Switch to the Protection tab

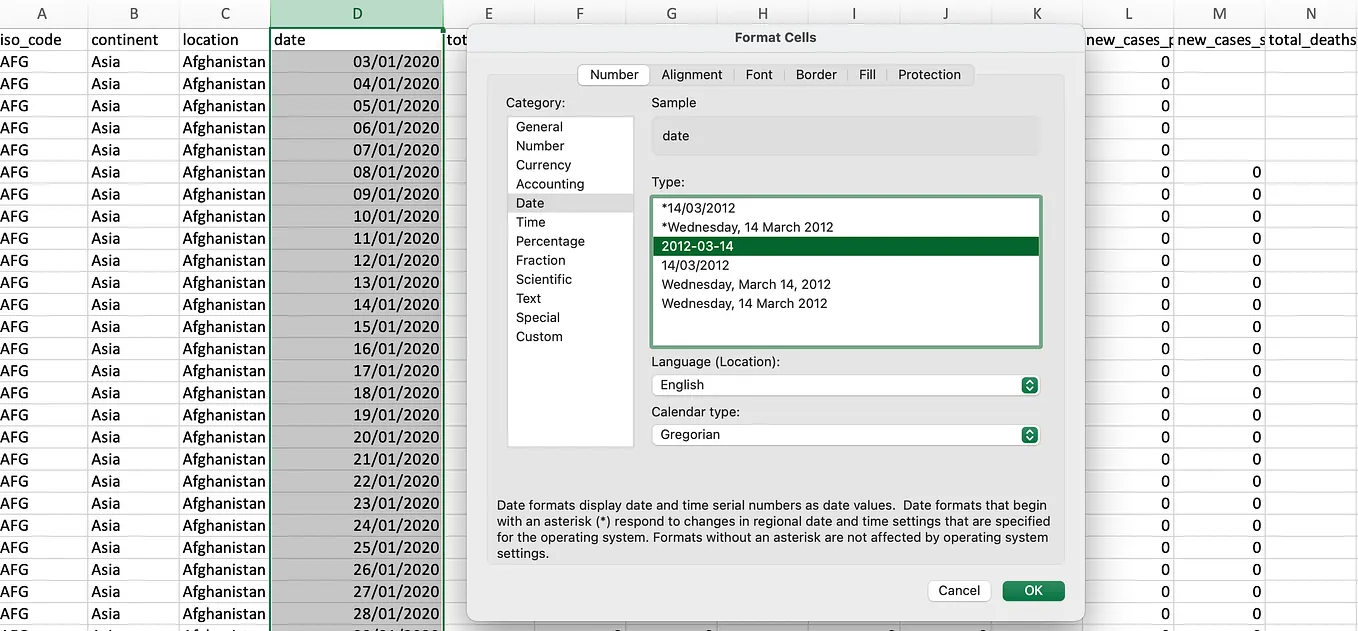coord(929,75)
